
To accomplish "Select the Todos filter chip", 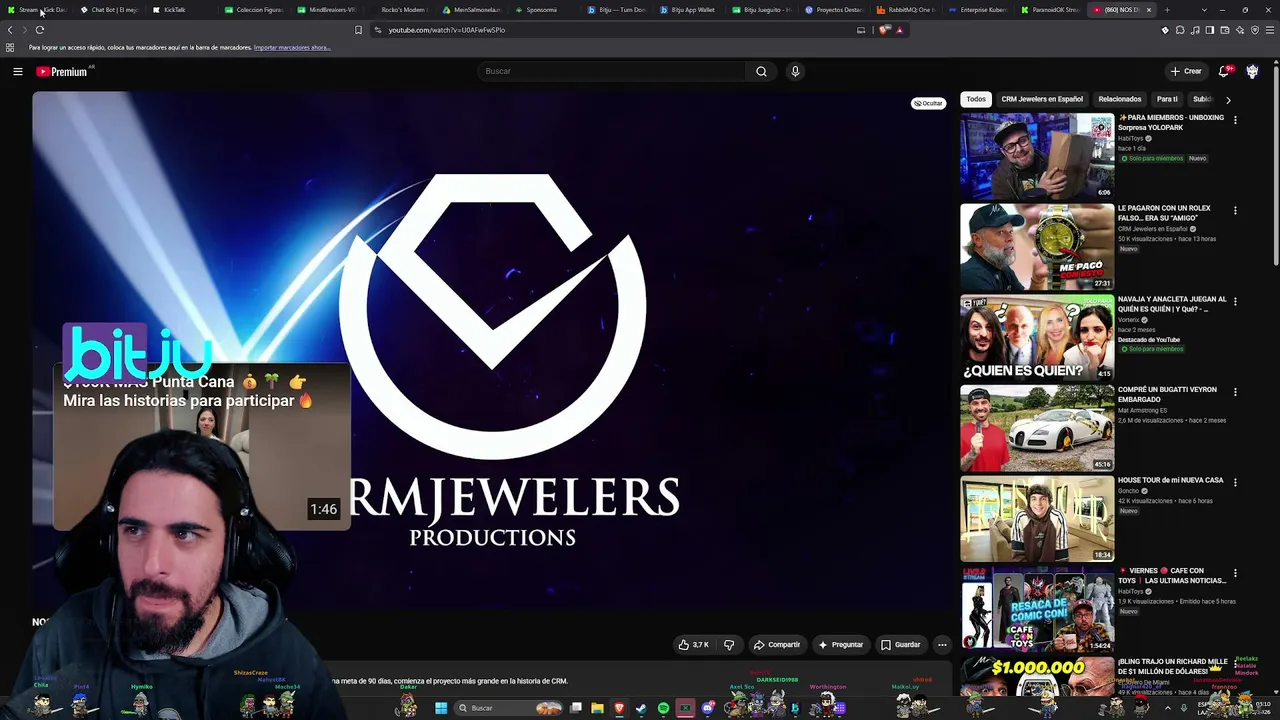I will click(976, 99).
